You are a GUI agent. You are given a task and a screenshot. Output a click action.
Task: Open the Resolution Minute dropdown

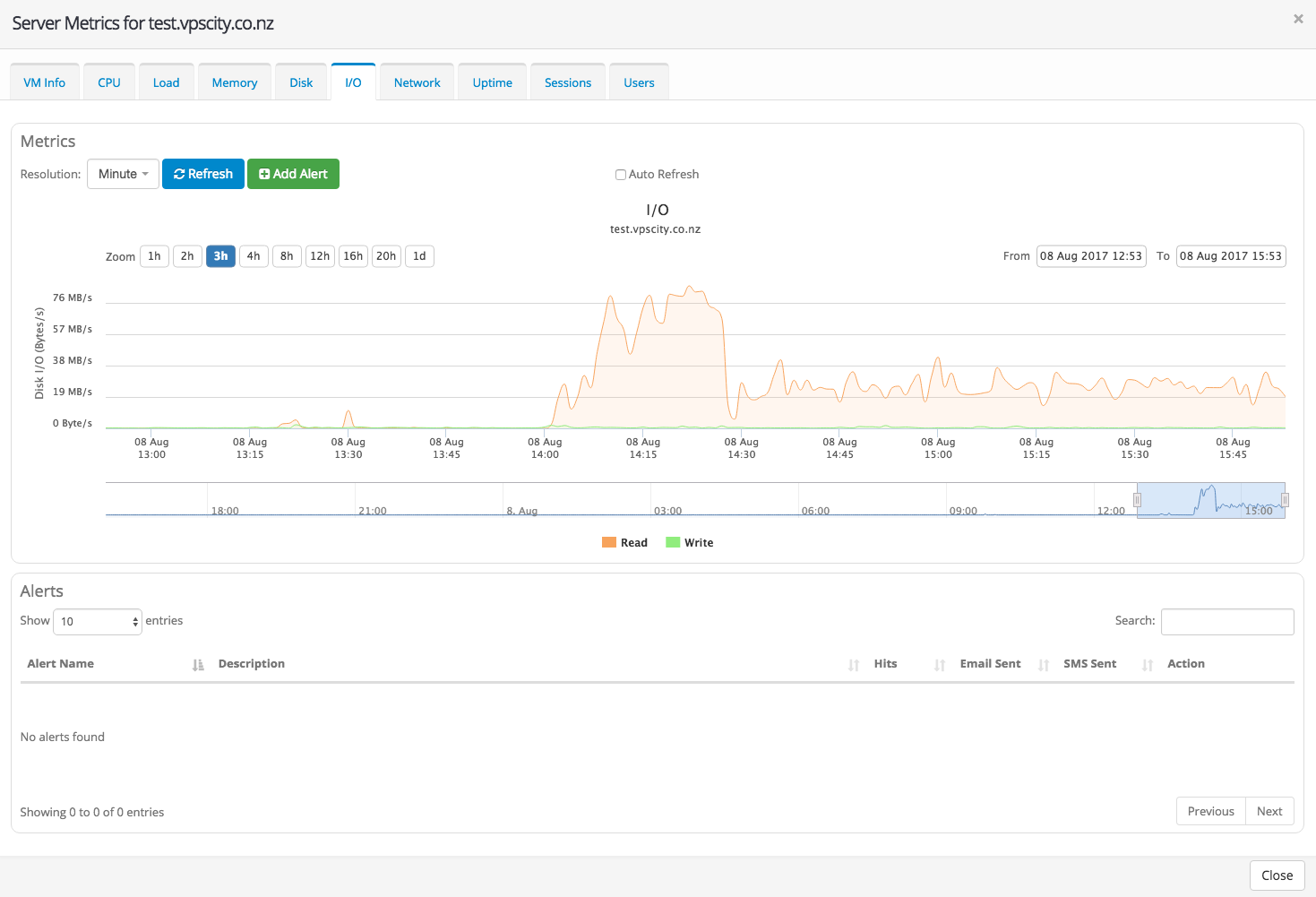click(x=123, y=174)
